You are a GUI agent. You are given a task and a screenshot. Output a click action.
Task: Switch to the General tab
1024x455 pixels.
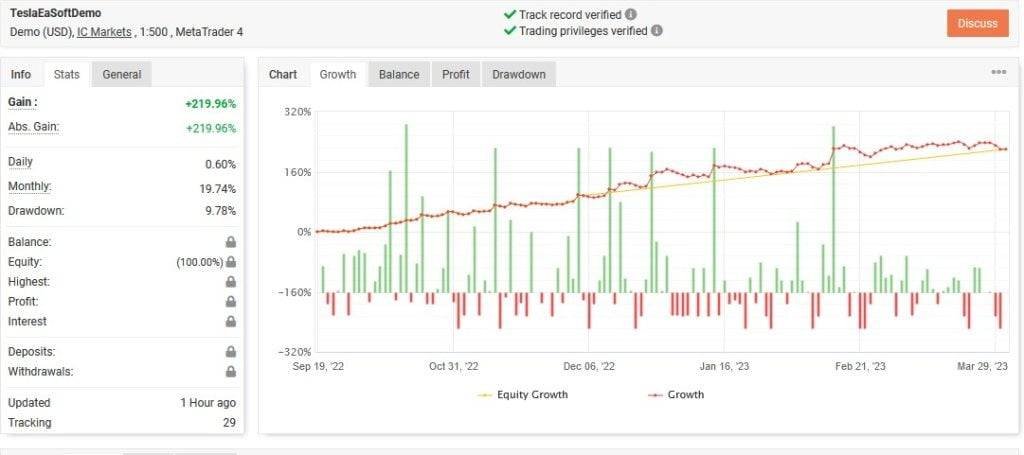[122, 74]
